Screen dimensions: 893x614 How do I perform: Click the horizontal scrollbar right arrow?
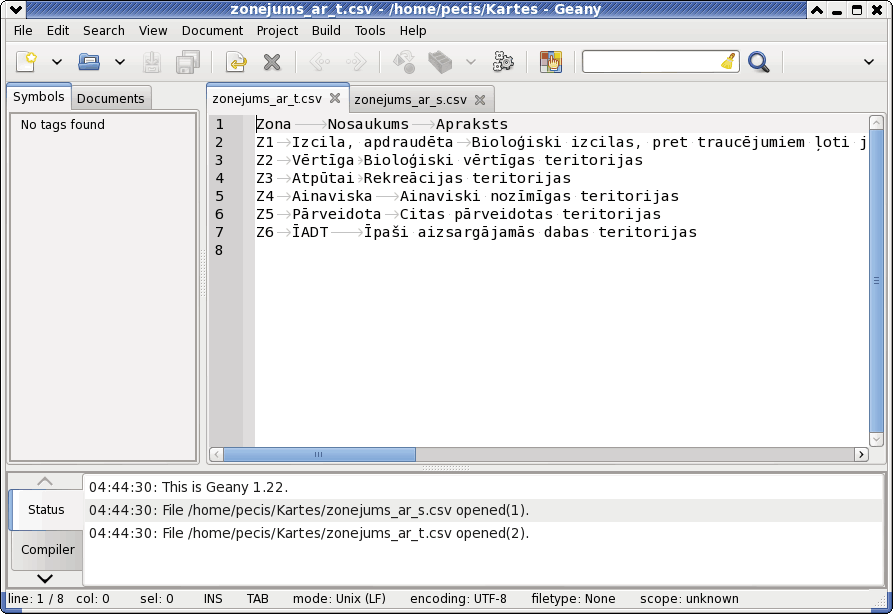(861, 454)
